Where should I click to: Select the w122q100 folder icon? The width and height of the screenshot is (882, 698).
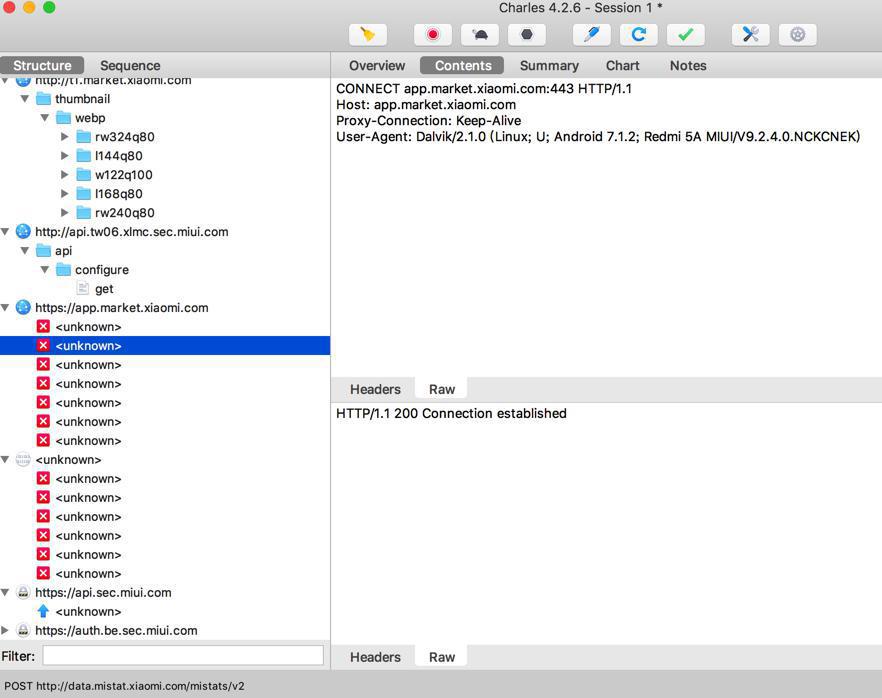84,175
